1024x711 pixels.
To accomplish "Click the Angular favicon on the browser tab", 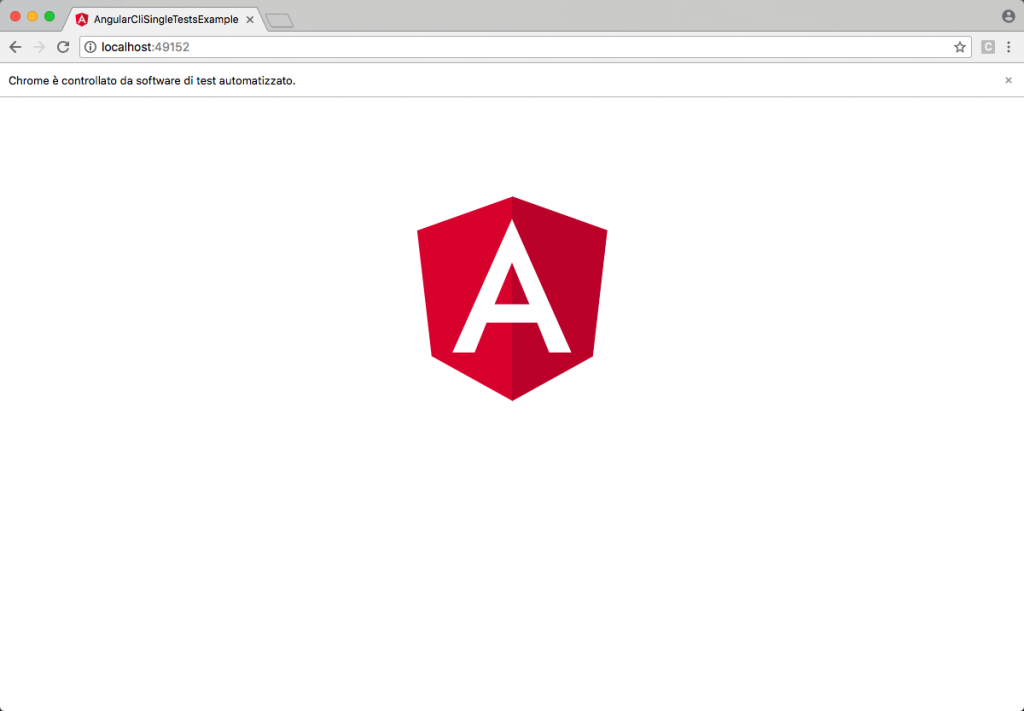I will pyautogui.click(x=82, y=18).
